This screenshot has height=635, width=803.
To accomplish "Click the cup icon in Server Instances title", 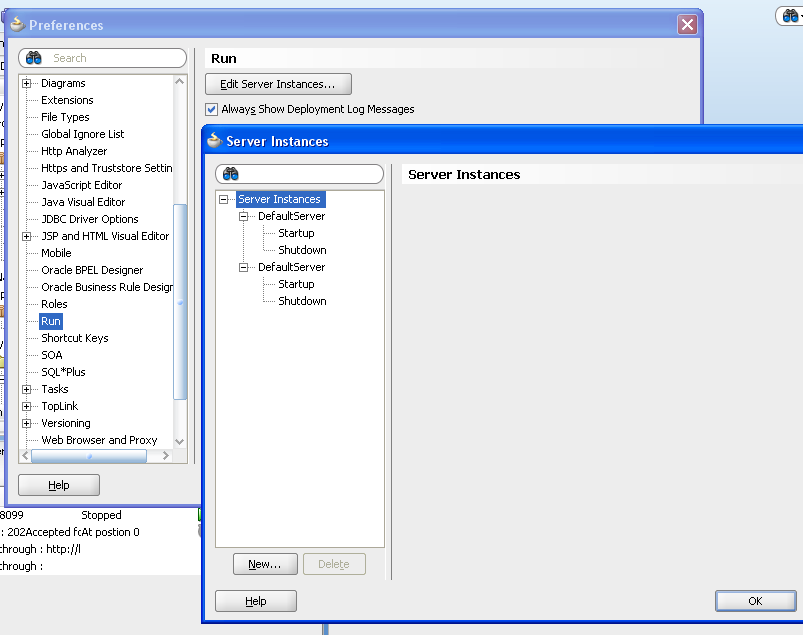I will [214, 140].
